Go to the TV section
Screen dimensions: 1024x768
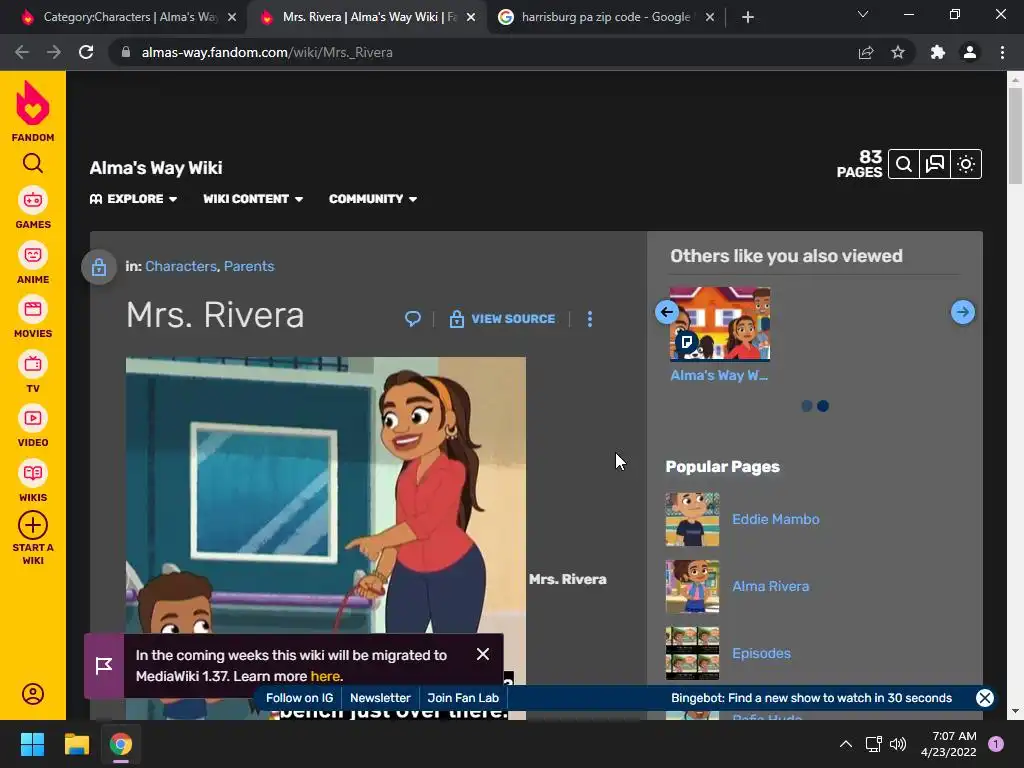pos(33,372)
